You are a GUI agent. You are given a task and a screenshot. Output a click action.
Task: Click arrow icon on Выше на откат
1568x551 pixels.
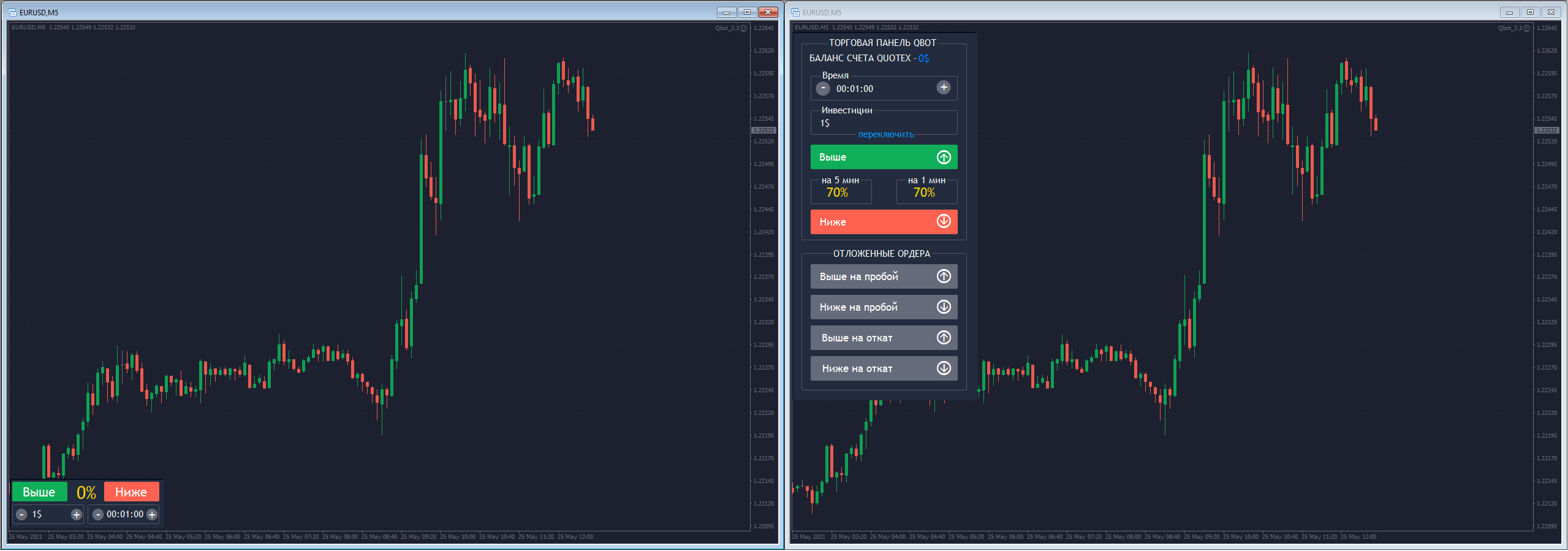pos(944,337)
